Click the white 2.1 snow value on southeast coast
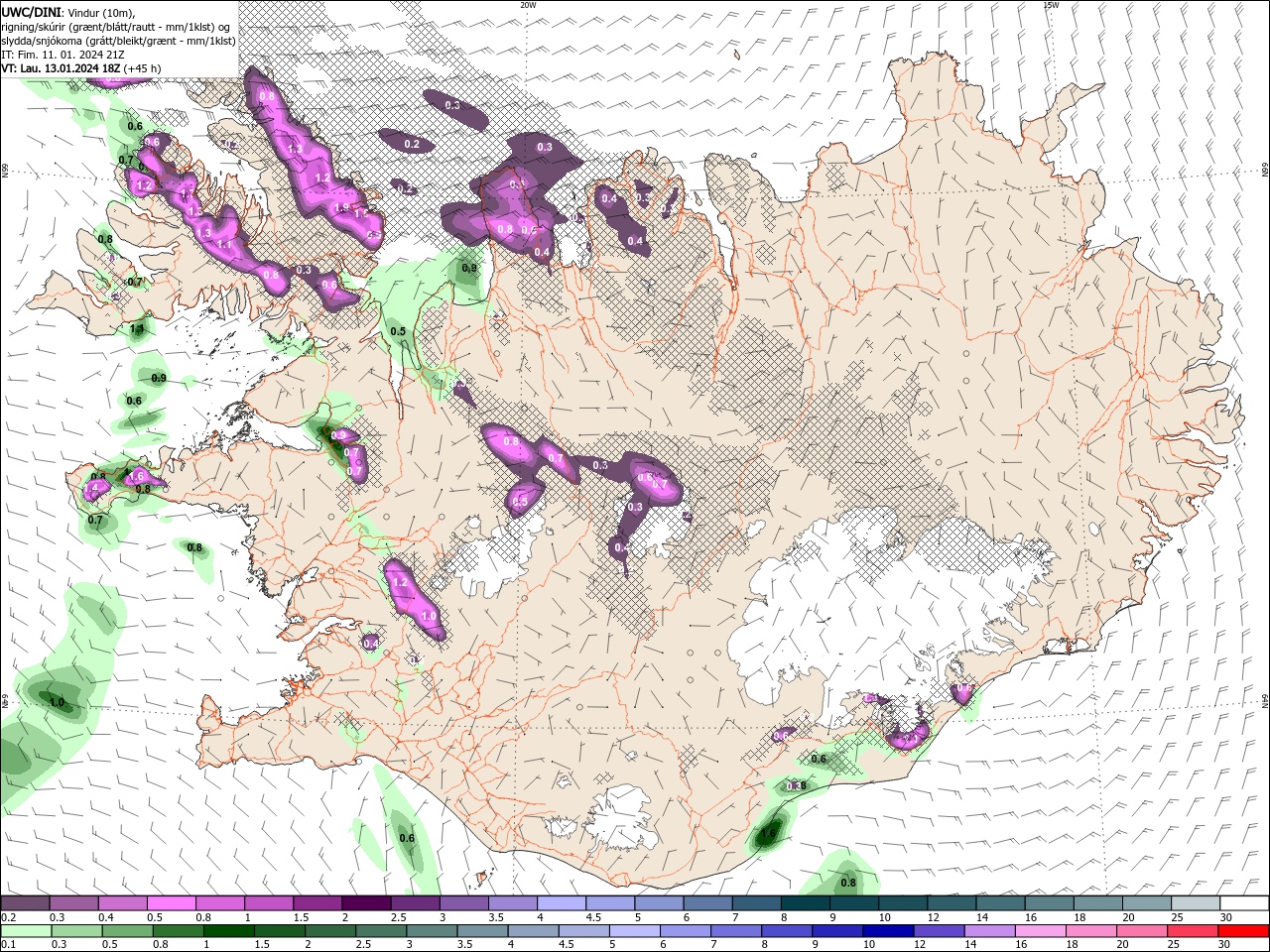The image size is (1270, 952). click(x=908, y=739)
